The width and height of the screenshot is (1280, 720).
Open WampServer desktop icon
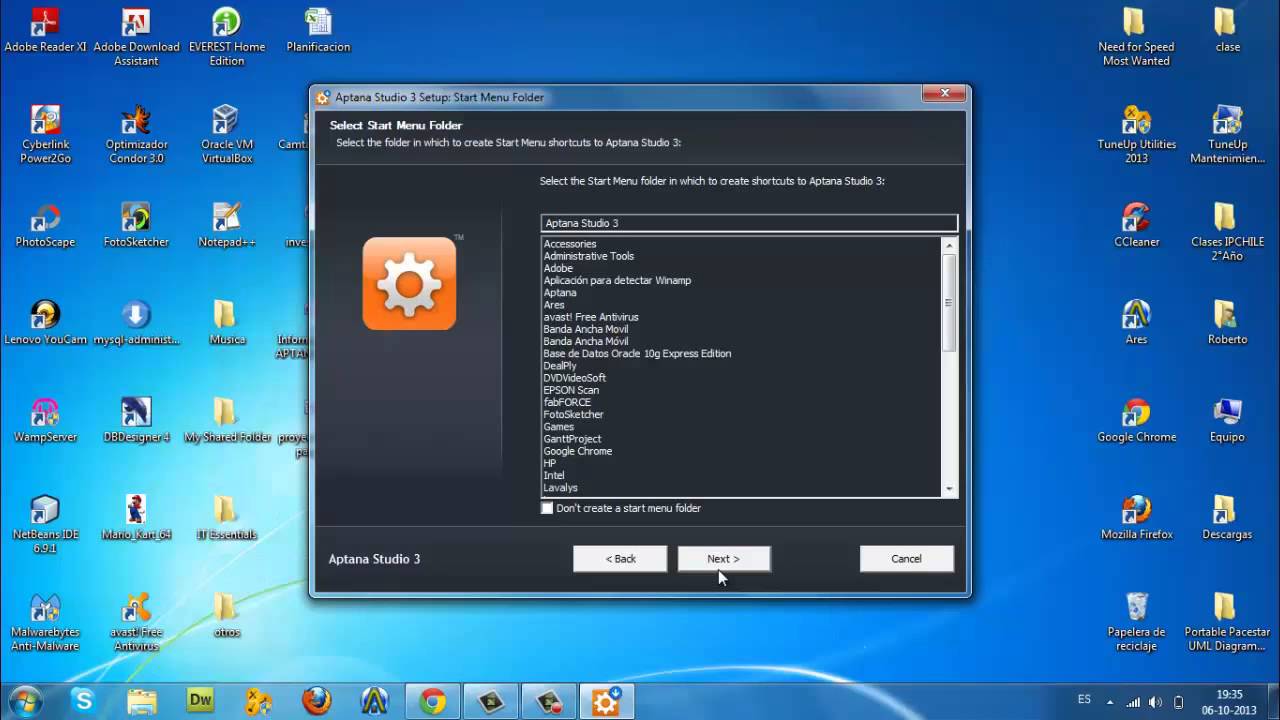tap(45, 421)
